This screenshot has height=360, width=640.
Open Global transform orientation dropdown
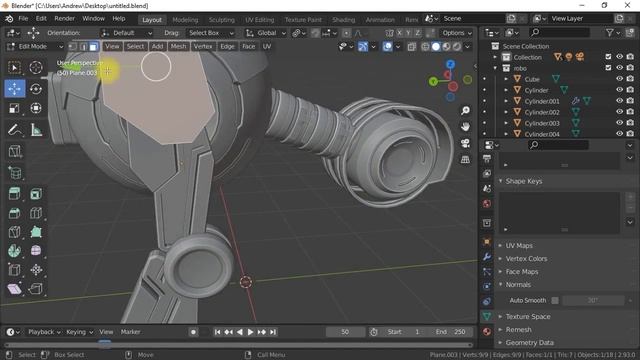coord(266,33)
